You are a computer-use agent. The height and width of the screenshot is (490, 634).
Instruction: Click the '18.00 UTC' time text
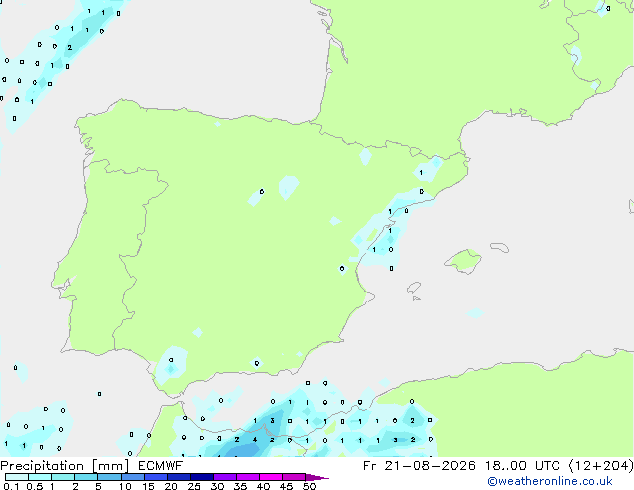[522, 466]
